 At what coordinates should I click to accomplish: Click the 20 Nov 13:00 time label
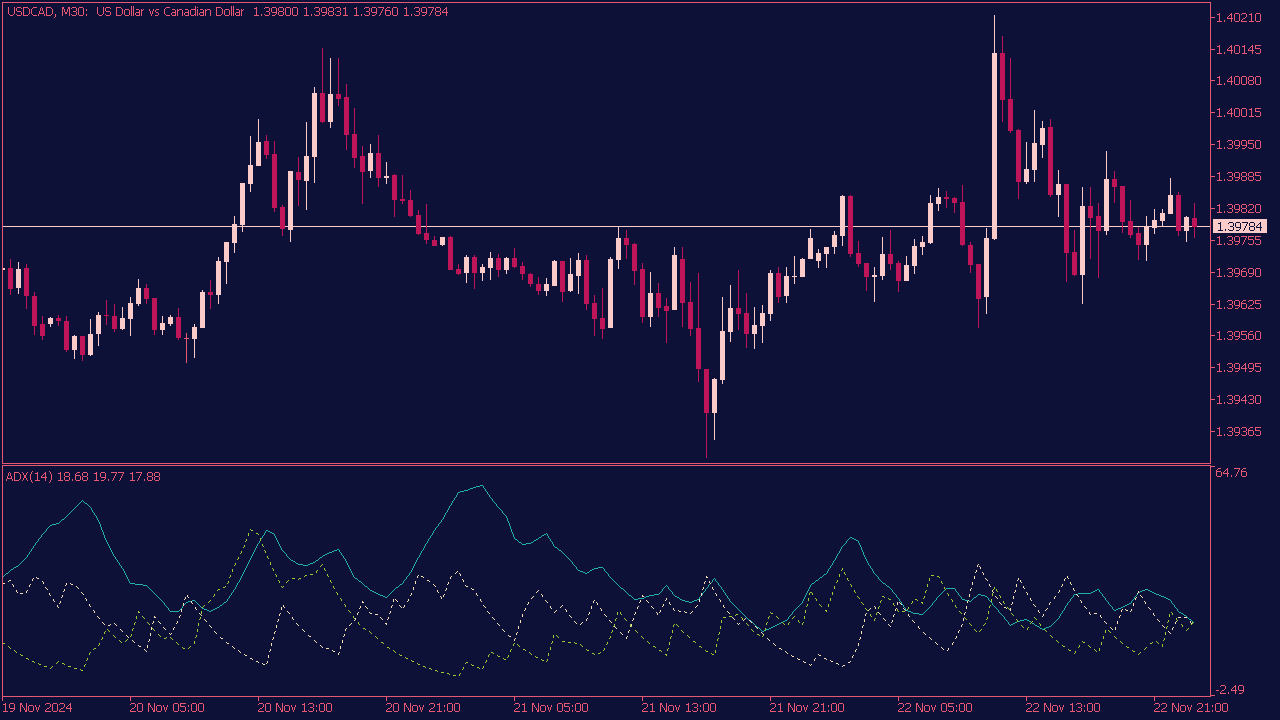tap(295, 707)
